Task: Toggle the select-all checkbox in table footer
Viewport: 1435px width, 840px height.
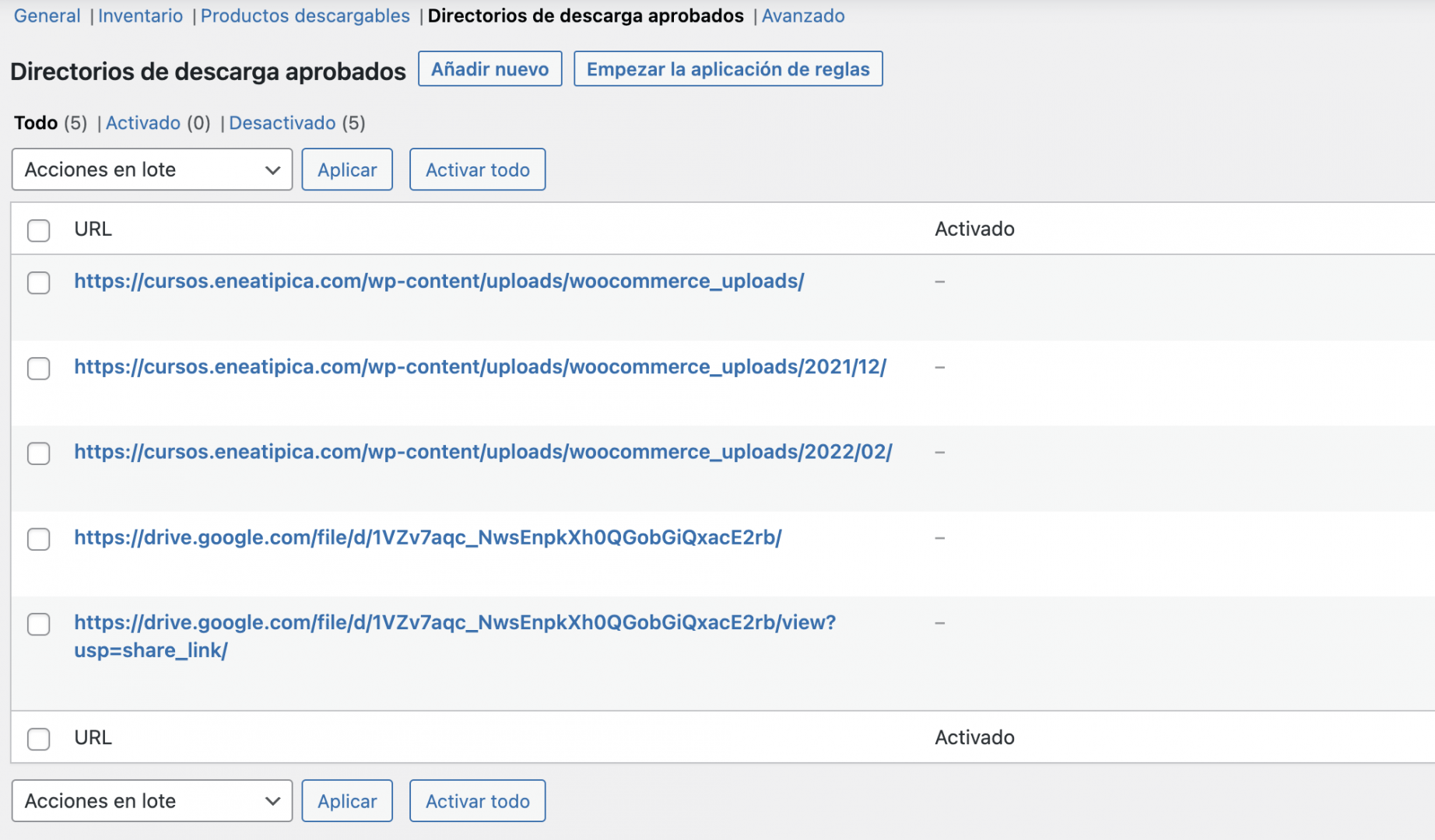Action: 38,739
